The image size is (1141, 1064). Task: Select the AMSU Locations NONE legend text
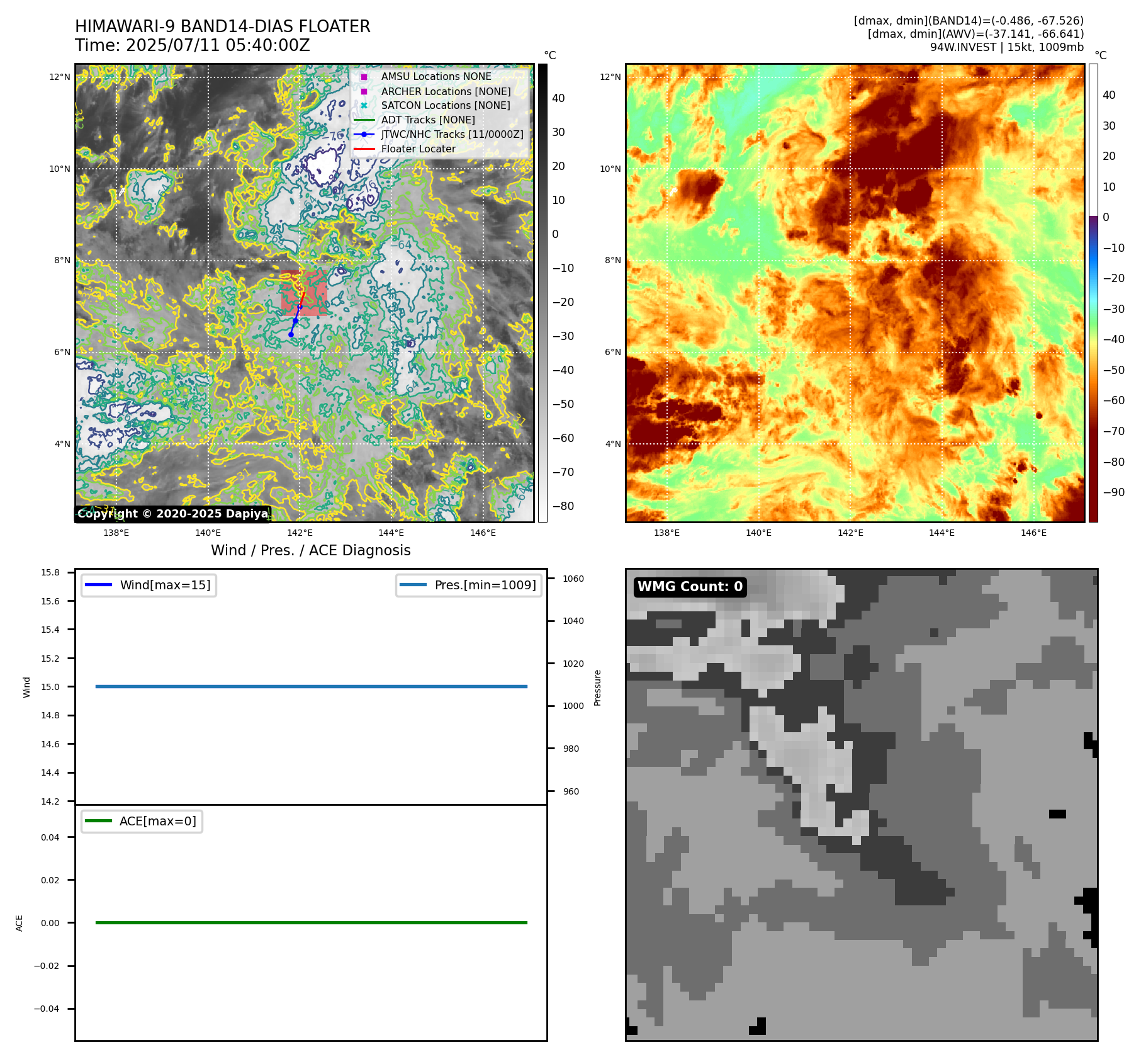[436, 77]
